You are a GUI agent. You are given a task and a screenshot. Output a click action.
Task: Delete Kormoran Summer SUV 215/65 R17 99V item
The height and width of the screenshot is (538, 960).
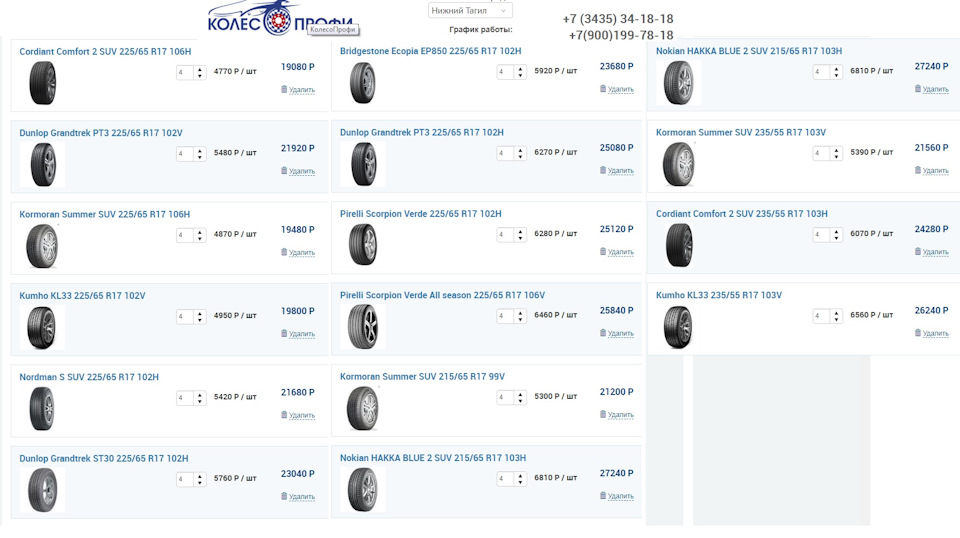(617, 414)
